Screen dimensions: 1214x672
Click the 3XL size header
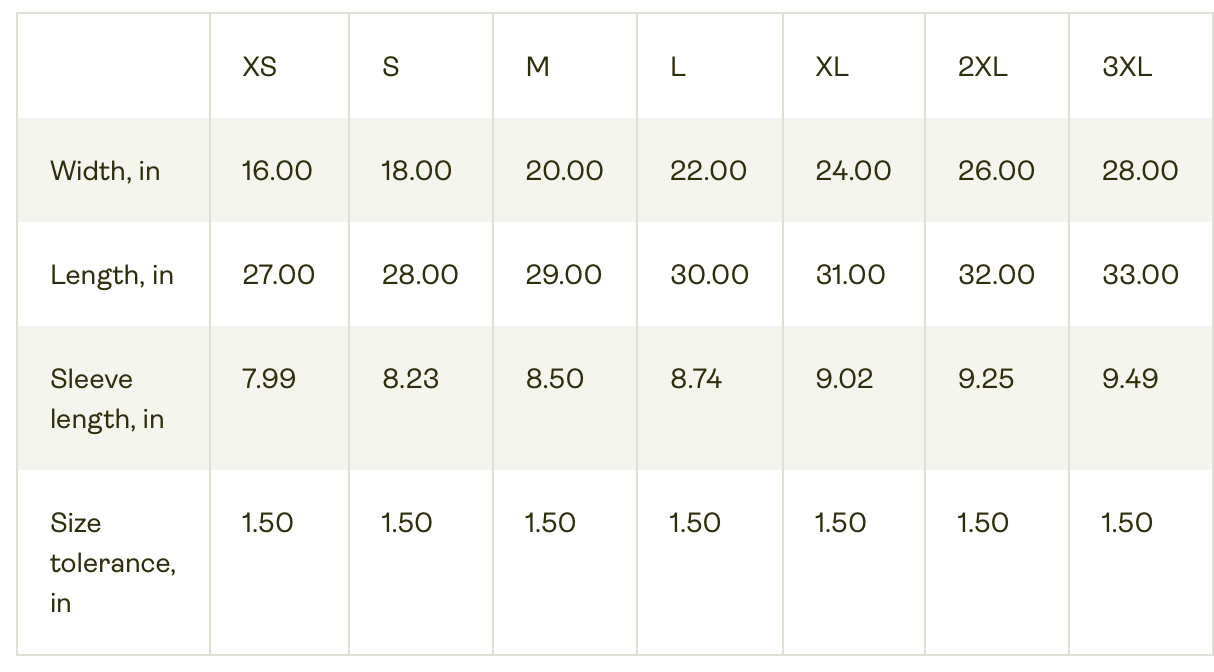coord(1126,67)
